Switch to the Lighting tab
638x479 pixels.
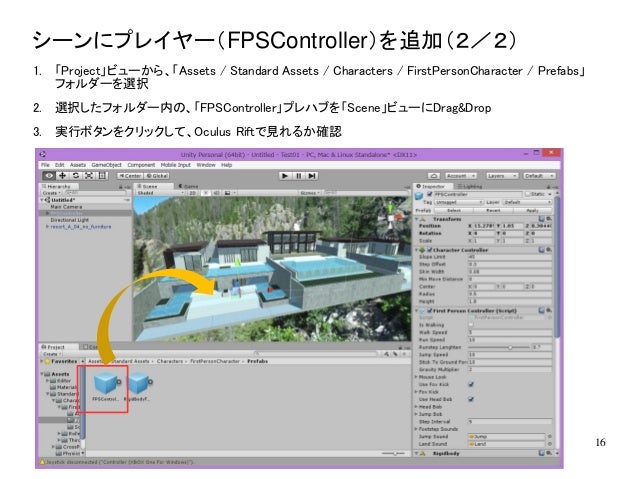click(x=469, y=186)
